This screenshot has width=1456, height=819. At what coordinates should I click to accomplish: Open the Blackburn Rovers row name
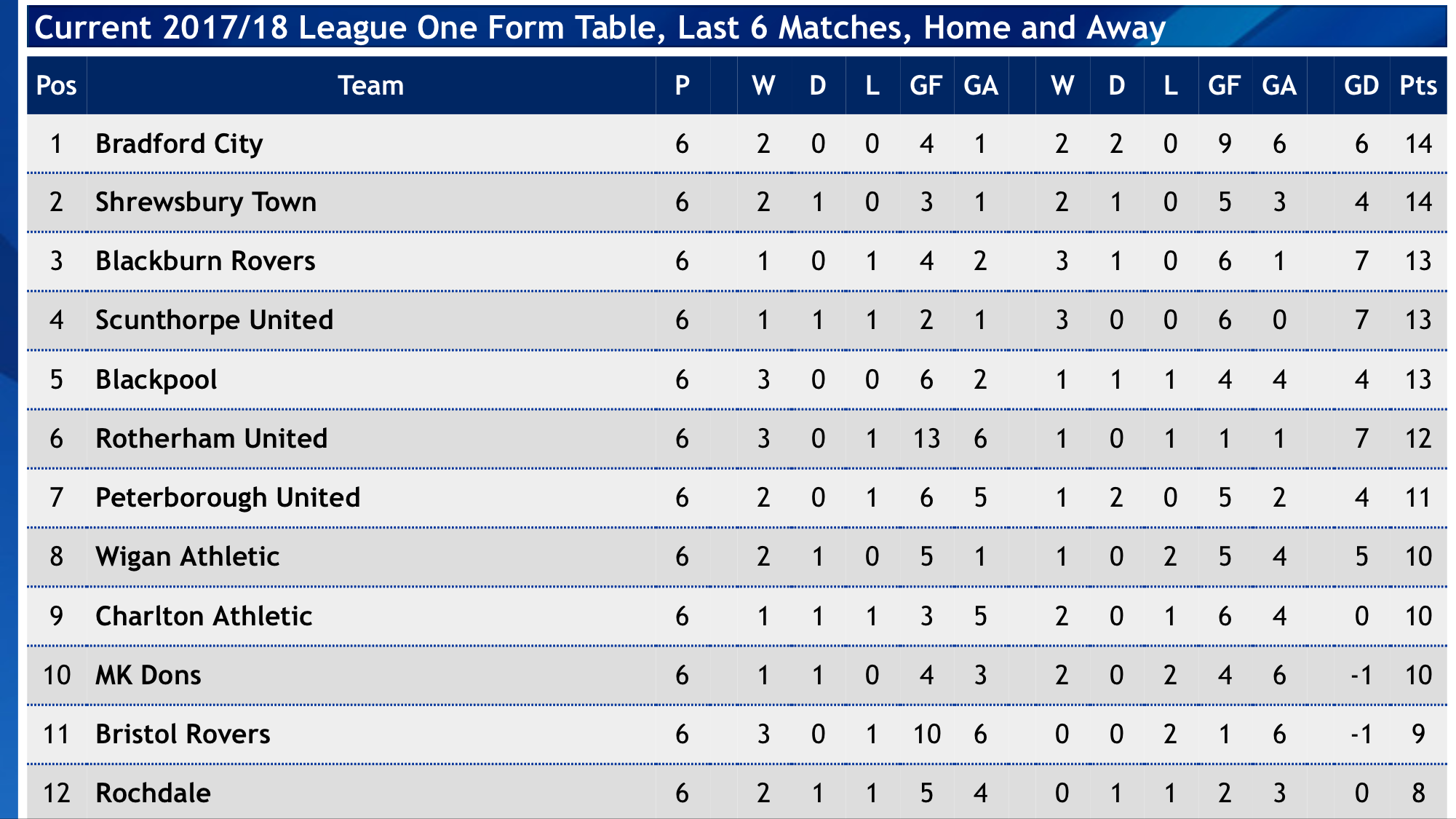[205, 261]
